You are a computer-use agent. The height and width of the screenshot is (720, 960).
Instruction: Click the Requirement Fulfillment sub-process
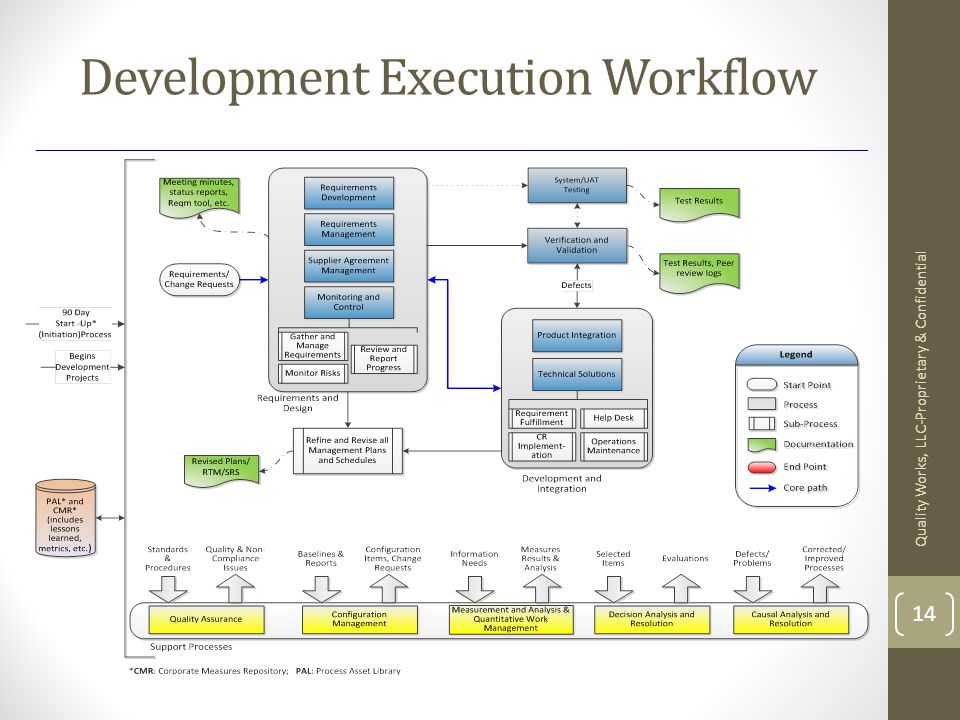(x=542, y=418)
